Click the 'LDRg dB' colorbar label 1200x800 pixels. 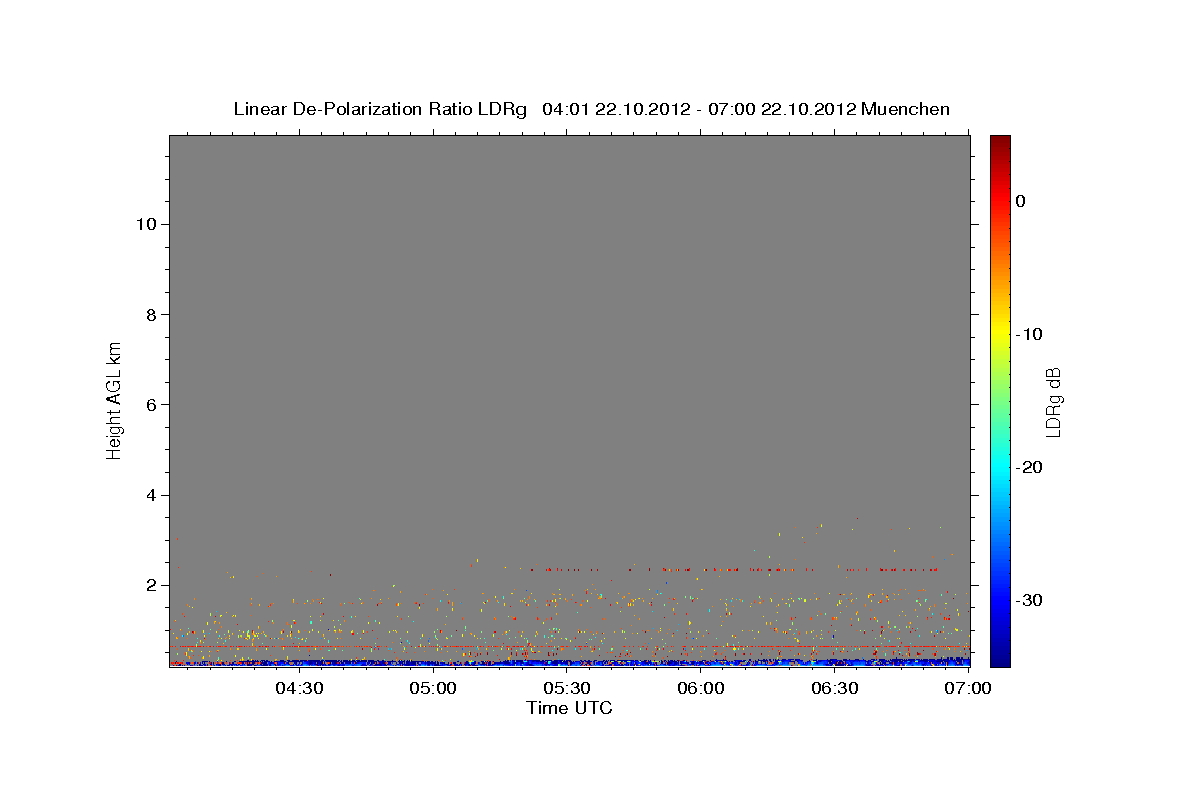point(1052,401)
